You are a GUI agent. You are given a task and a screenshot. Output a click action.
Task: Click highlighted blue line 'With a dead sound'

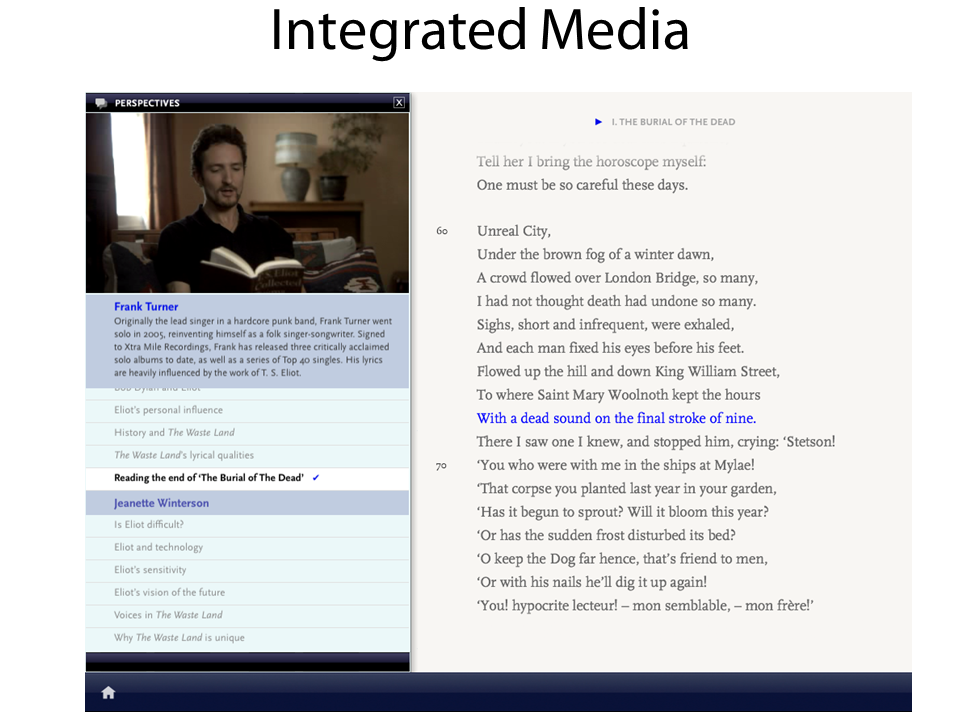[616, 418]
